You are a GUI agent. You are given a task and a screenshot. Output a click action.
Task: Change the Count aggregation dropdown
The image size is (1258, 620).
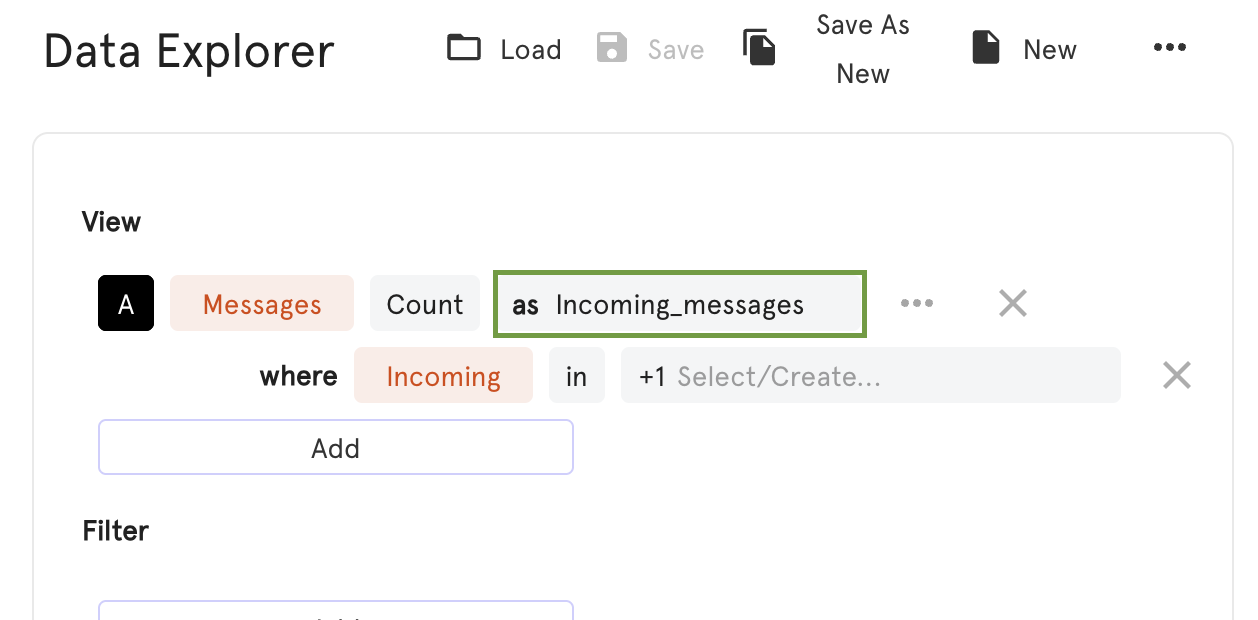pos(425,303)
